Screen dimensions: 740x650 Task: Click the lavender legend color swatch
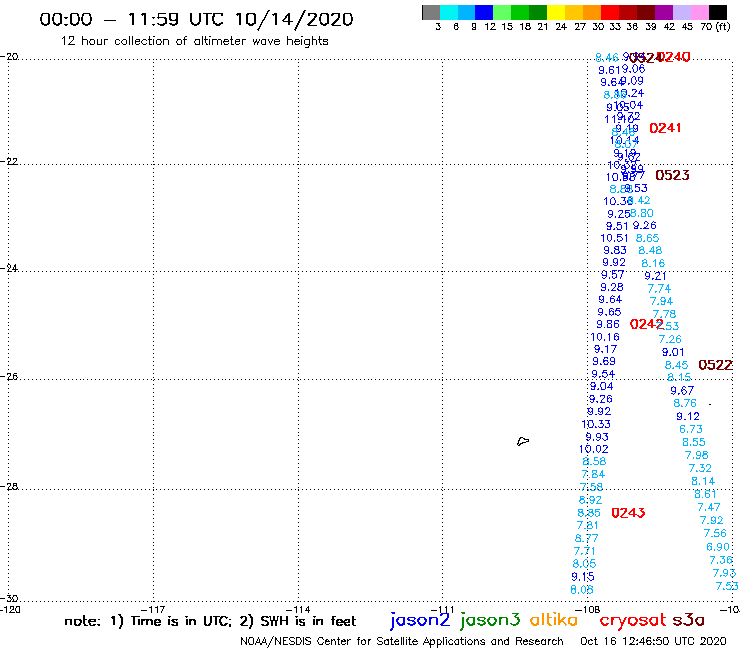[681, 12]
